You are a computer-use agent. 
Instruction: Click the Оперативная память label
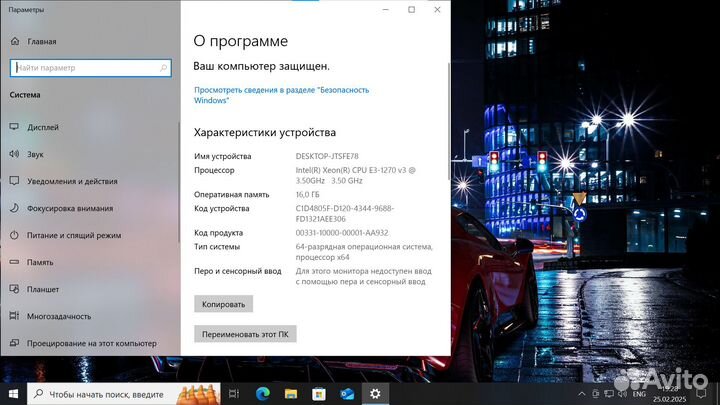click(231, 195)
